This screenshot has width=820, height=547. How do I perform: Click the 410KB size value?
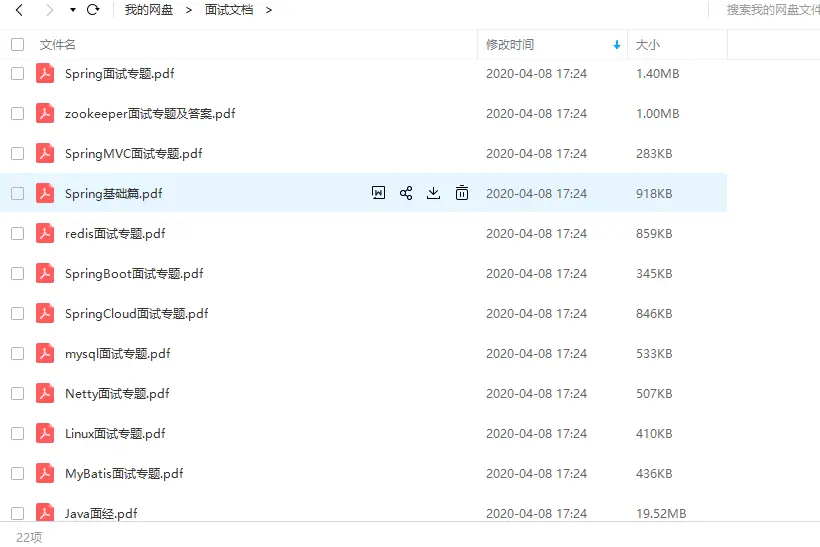654,434
